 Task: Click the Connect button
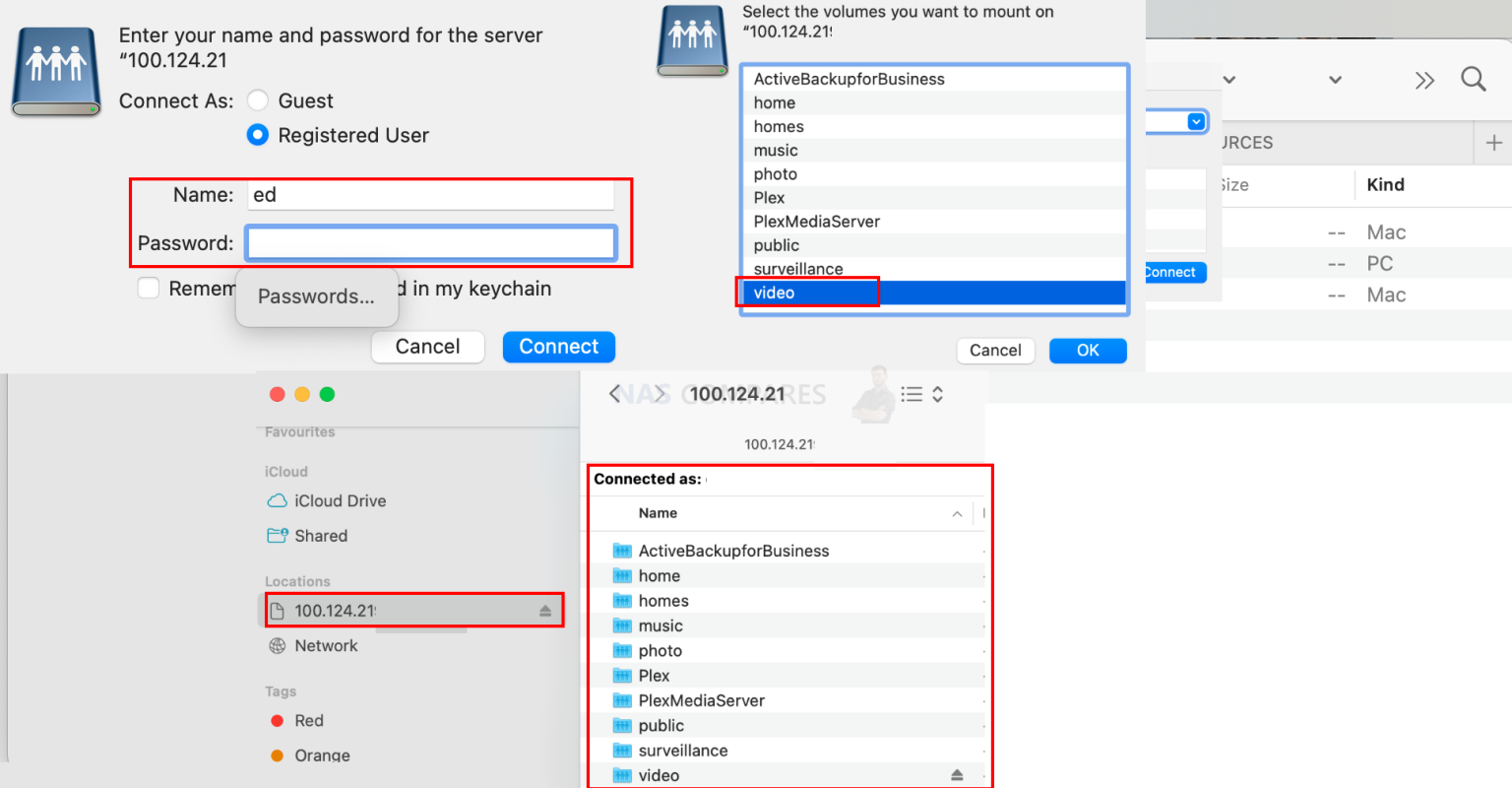(x=558, y=346)
